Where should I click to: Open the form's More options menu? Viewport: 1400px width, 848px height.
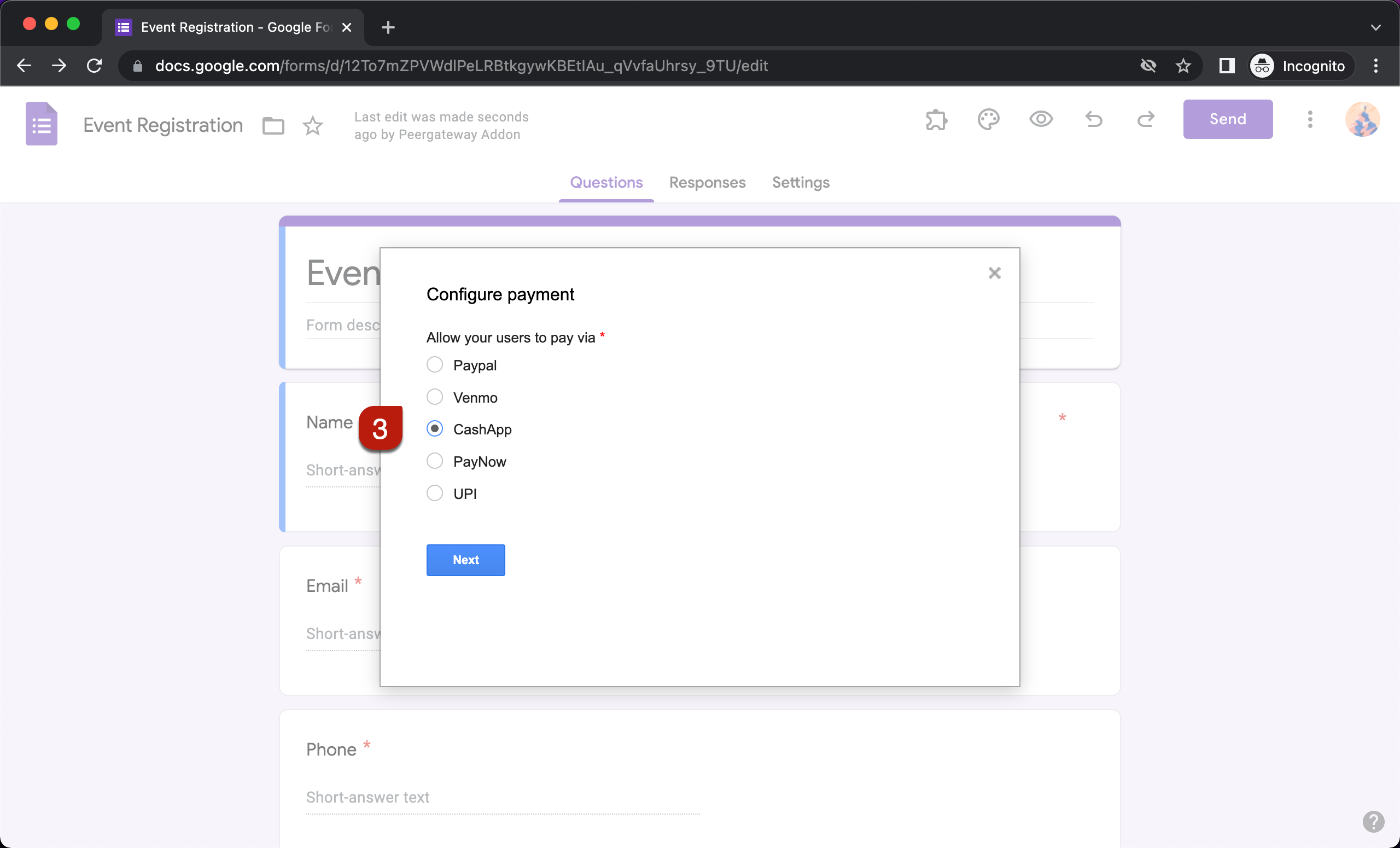click(1310, 119)
